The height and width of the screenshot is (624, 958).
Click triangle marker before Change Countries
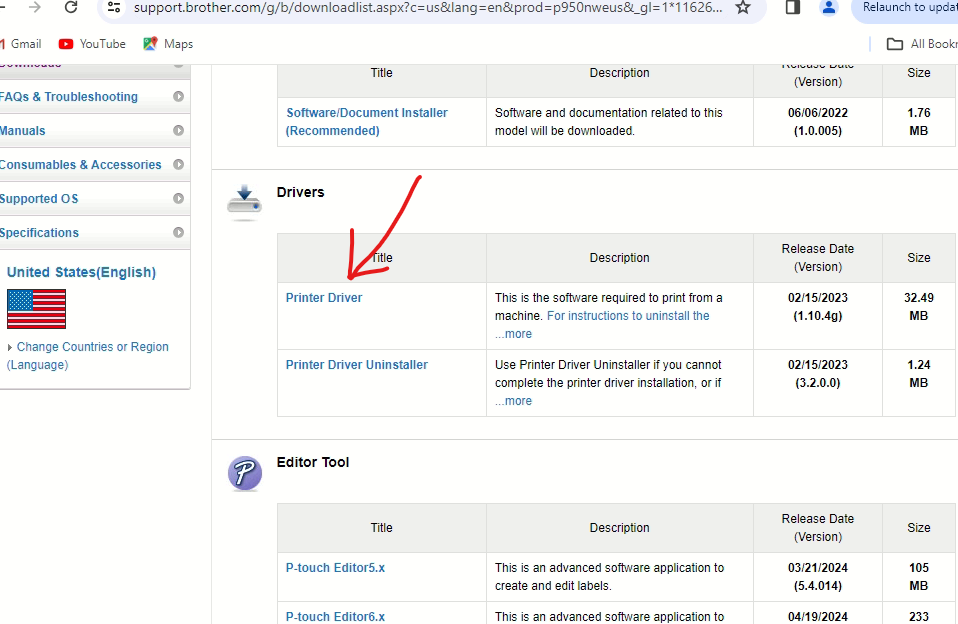[x=10, y=347]
